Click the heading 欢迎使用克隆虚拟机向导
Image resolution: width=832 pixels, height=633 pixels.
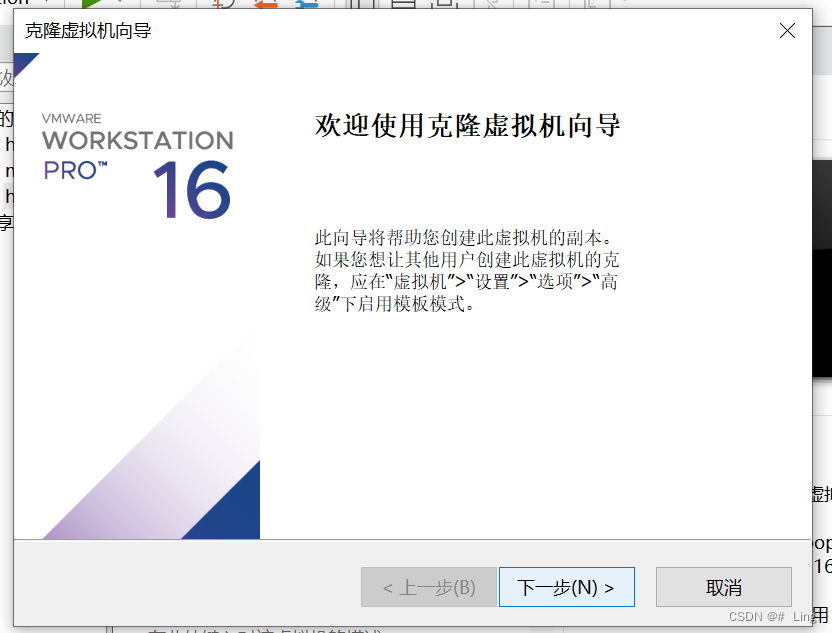[467, 126]
